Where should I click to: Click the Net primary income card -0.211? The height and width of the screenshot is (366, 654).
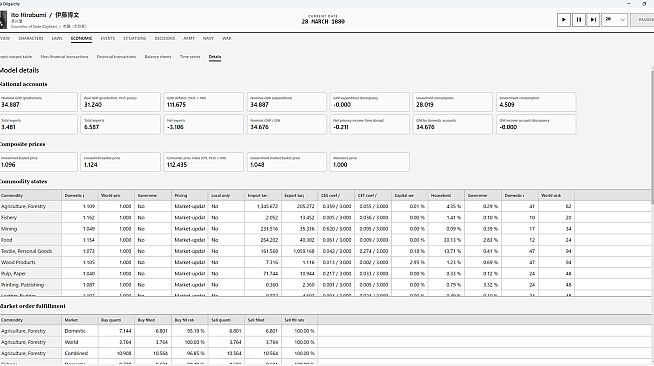tap(370, 124)
